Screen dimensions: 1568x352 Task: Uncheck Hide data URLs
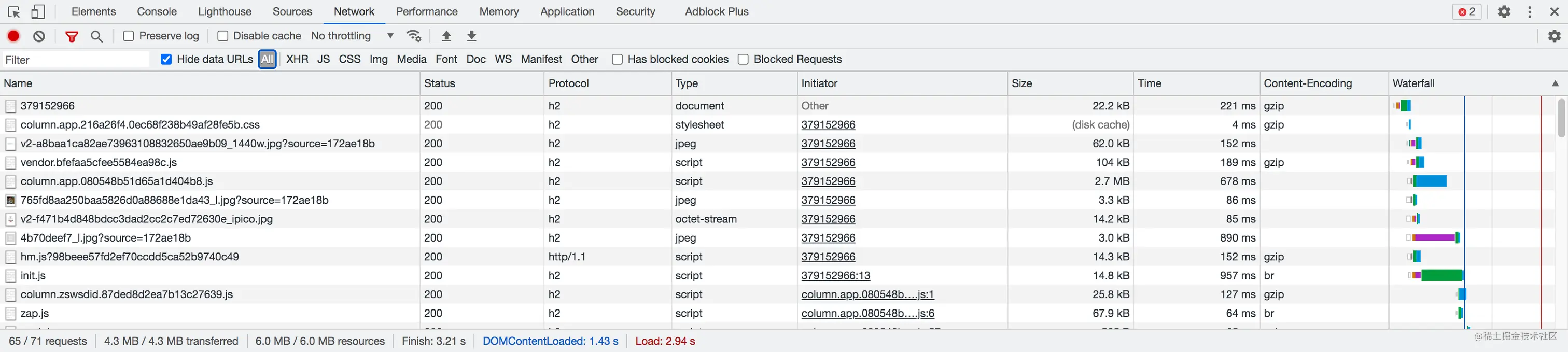click(166, 59)
